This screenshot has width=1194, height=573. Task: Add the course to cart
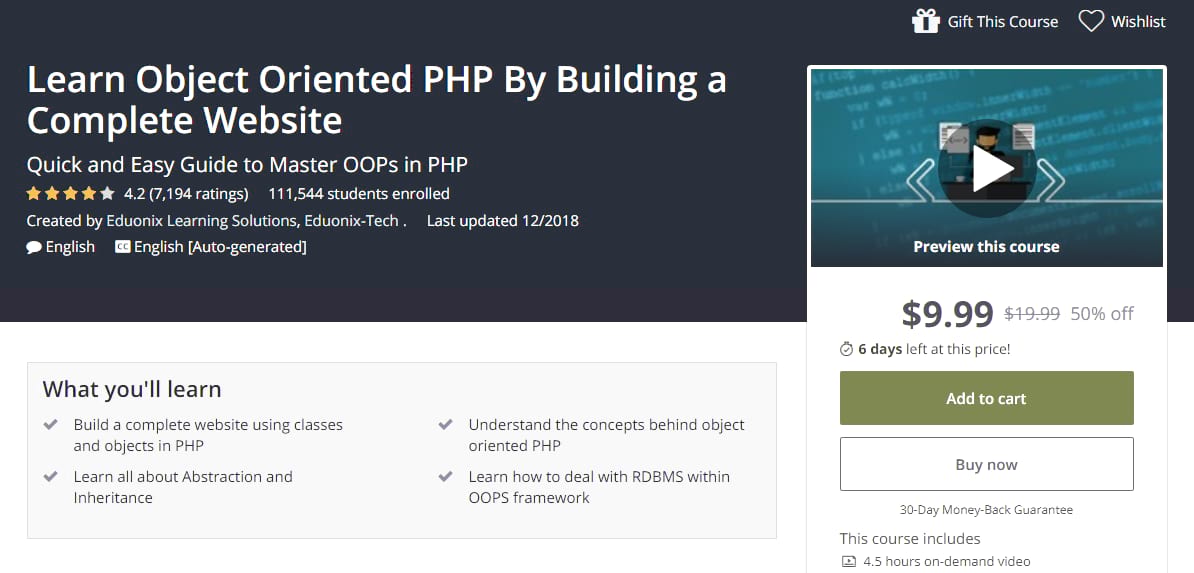point(986,398)
